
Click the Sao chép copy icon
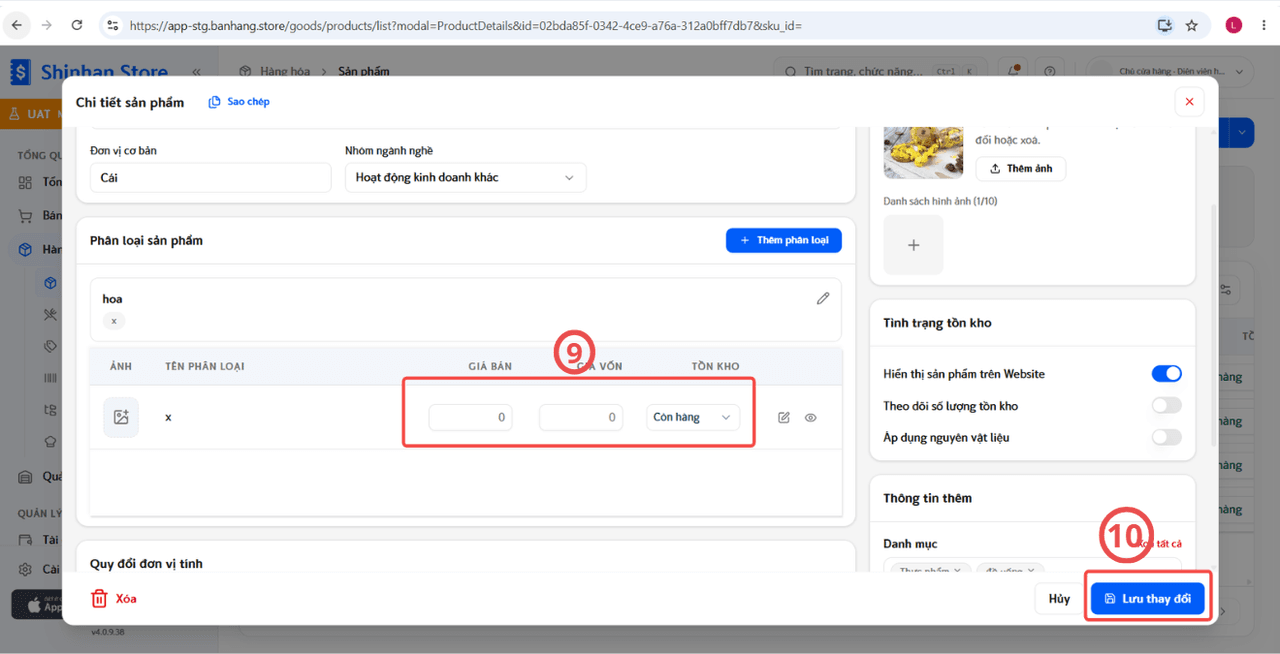tap(214, 102)
